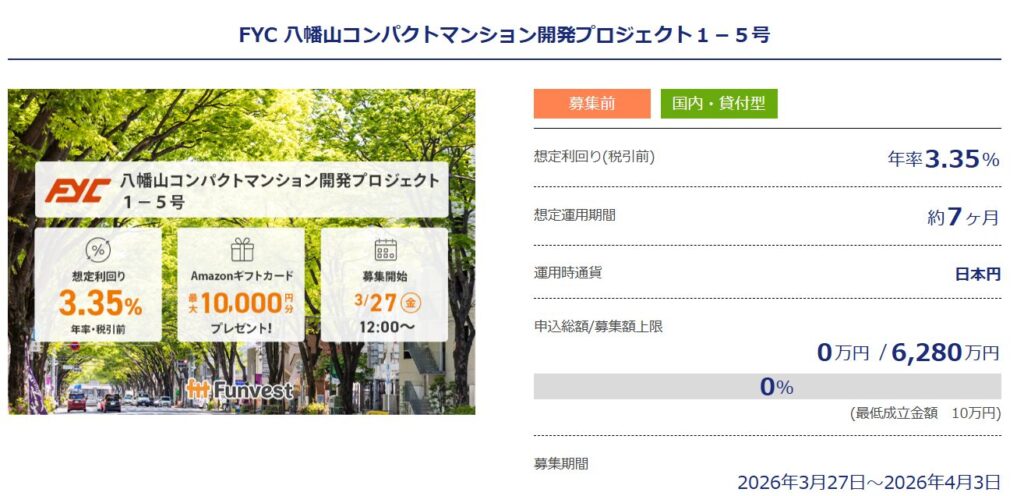Click the Amazonギフトカード 10,000円 banner panel
This screenshot has height=496, width=1024.
click(241, 285)
